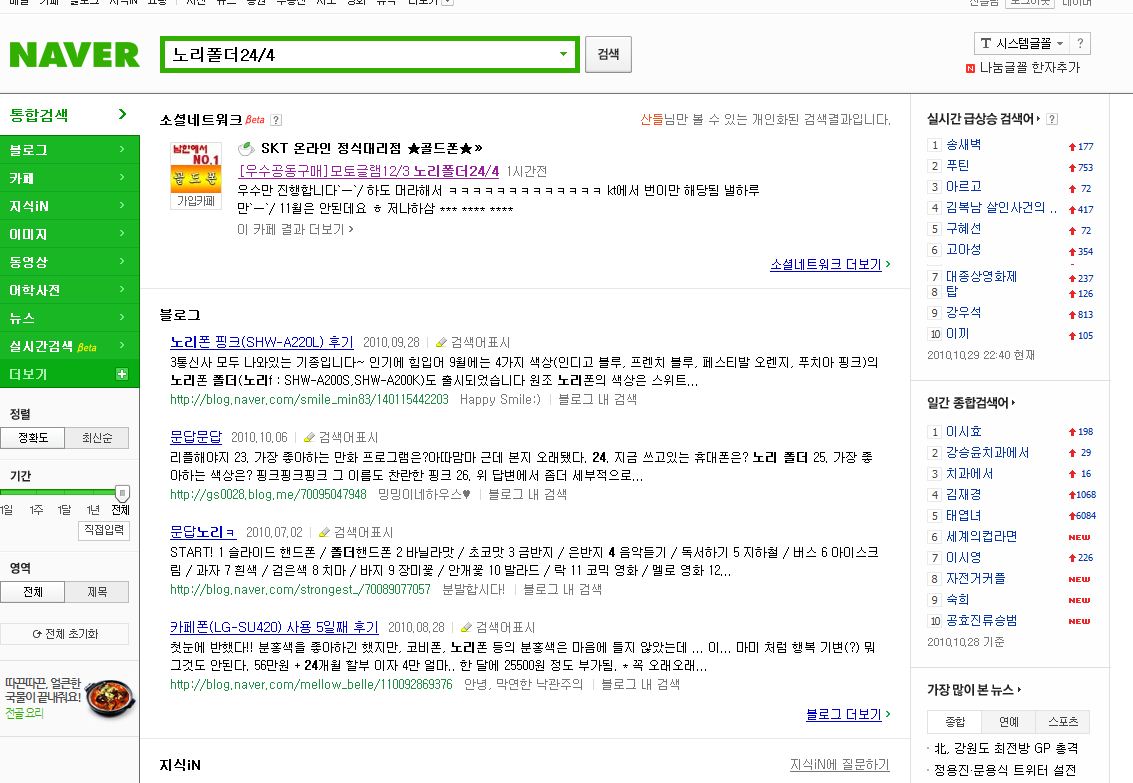Click the font help question mark icon

(x=1080, y=43)
